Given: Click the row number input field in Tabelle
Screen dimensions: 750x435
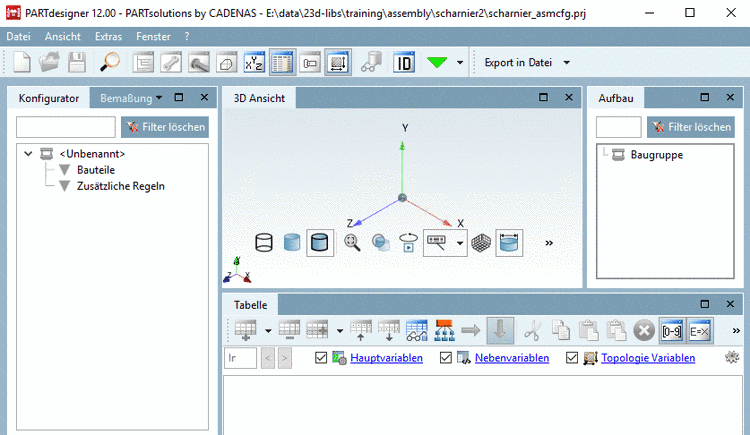Looking at the screenshot, I should coord(241,358).
